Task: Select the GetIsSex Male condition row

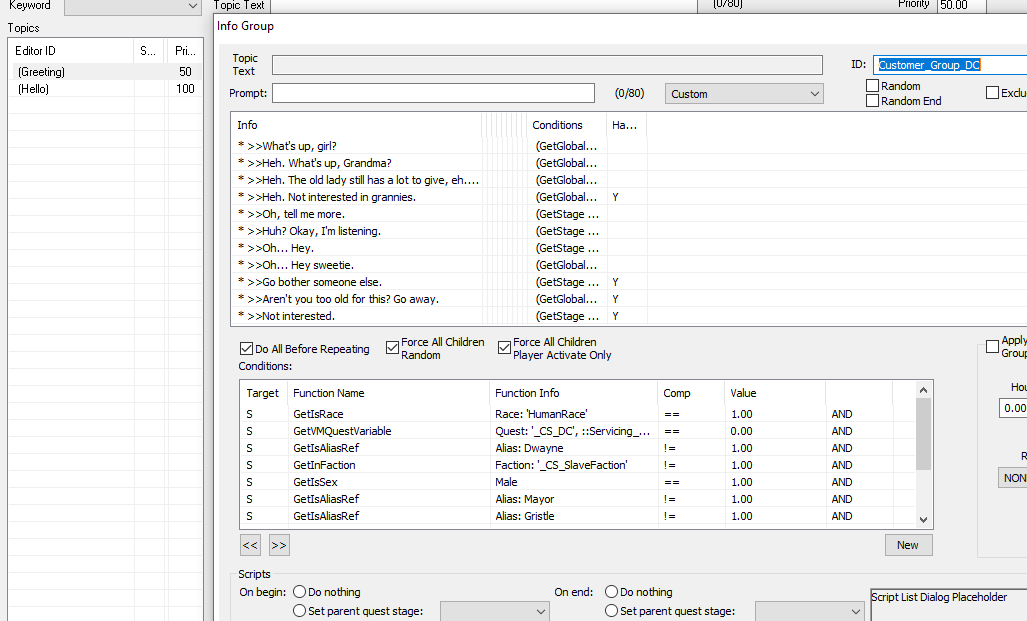Action: (x=578, y=482)
